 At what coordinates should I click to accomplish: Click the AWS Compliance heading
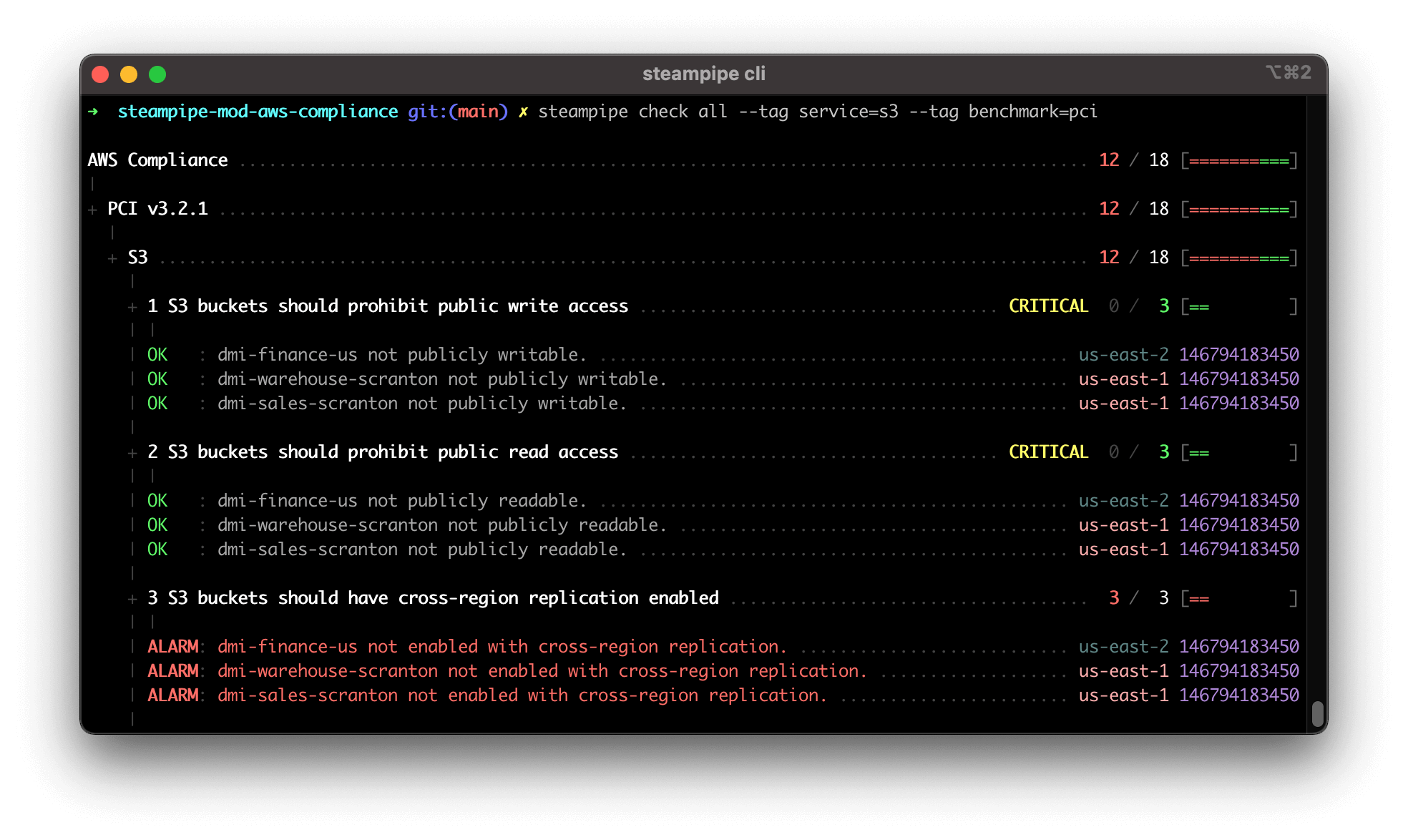point(157,160)
